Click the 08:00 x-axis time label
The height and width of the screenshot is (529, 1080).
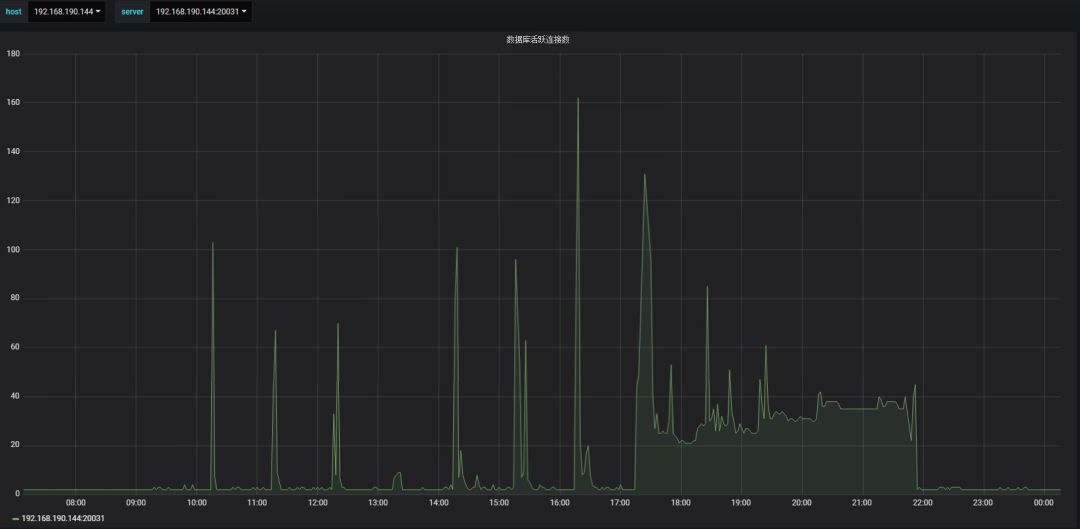[76, 503]
